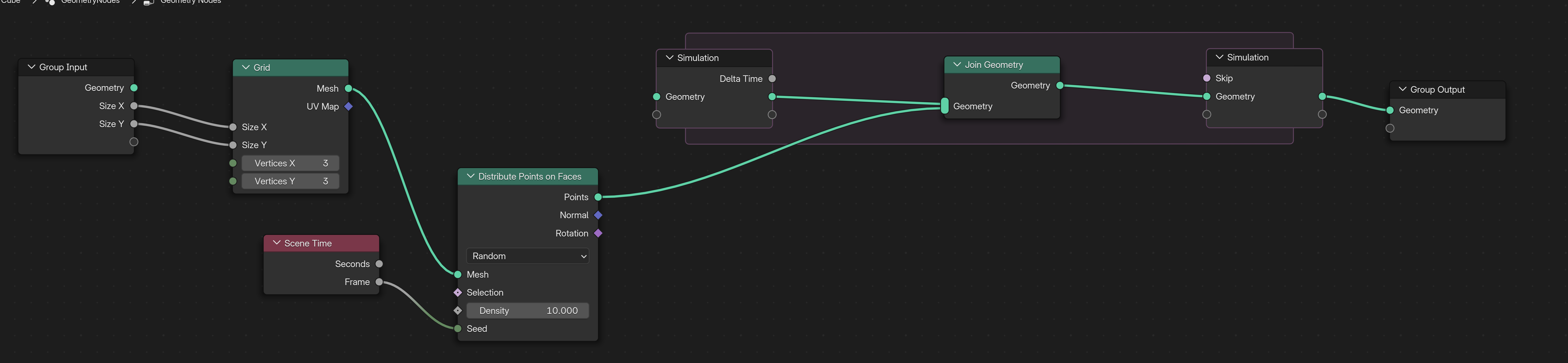Click Distribute Points output socket
Image resolution: width=1568 pixels, height=363 pixels.
click(x=598, y=197)
